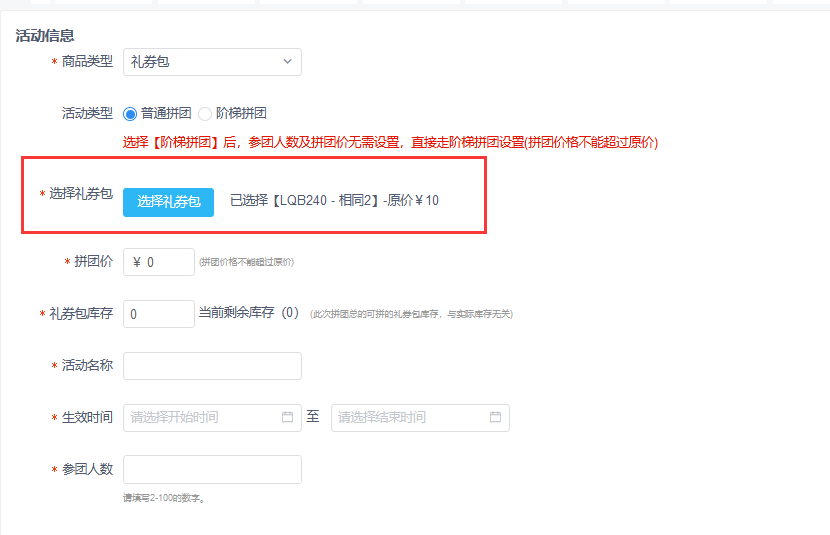
Task: Select the 阶梯拼团 radio button
Action: click(x=205, y=114)
